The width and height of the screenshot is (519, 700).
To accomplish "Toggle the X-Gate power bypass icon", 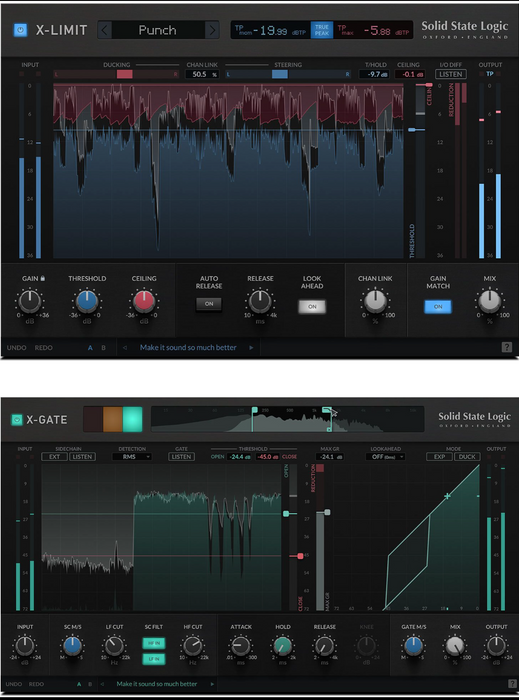I will point(17,420).
